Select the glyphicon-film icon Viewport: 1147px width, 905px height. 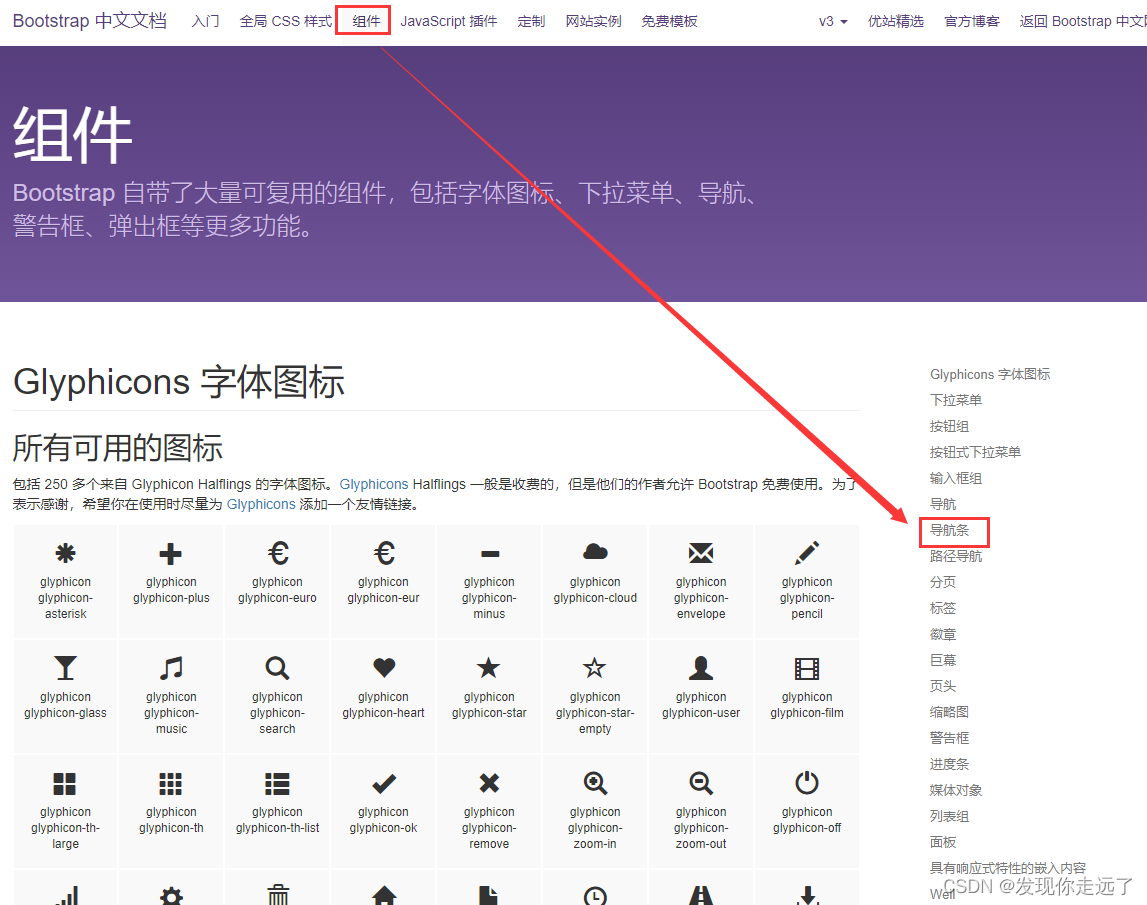click(806, 668)
